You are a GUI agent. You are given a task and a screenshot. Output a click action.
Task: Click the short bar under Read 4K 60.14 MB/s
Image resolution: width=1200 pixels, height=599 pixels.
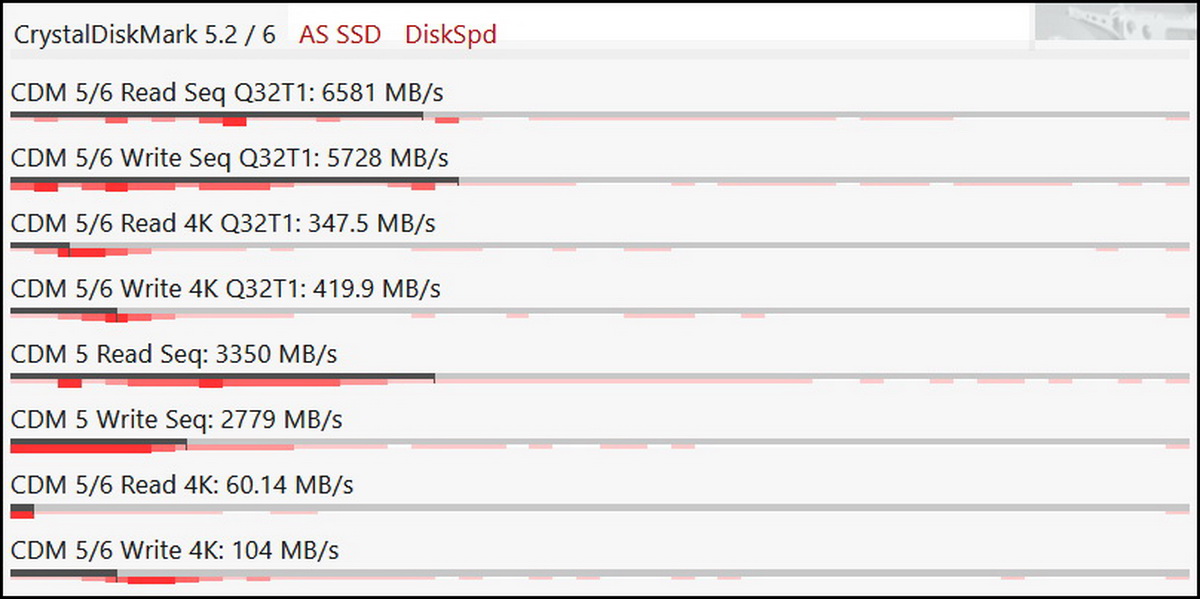(22, 510)
